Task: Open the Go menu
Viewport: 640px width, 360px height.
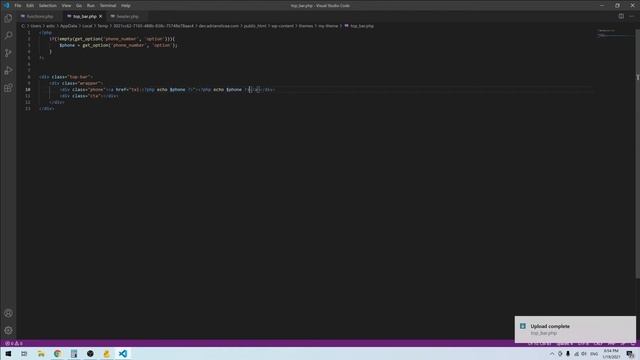Action: 79,6
